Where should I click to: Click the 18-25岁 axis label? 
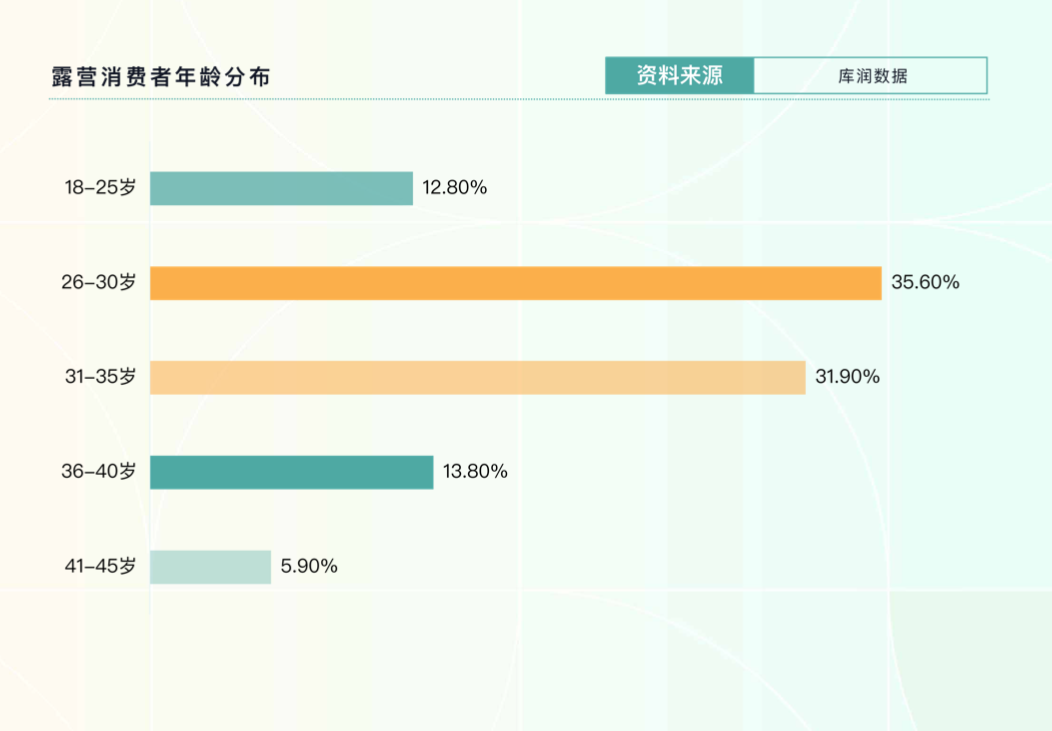click(x=99, y=187)
